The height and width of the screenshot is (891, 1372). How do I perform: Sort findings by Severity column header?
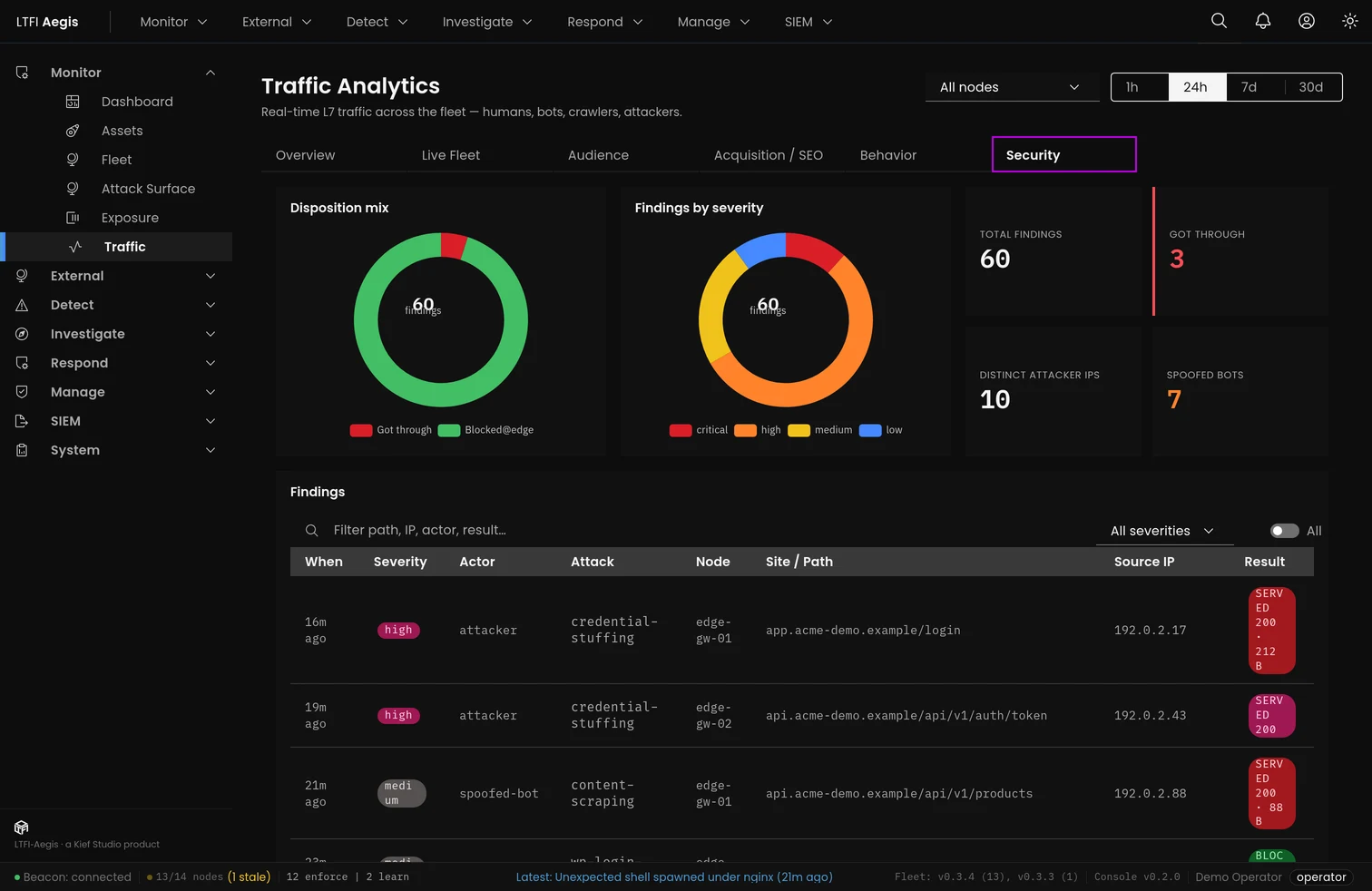coord(400,562)
